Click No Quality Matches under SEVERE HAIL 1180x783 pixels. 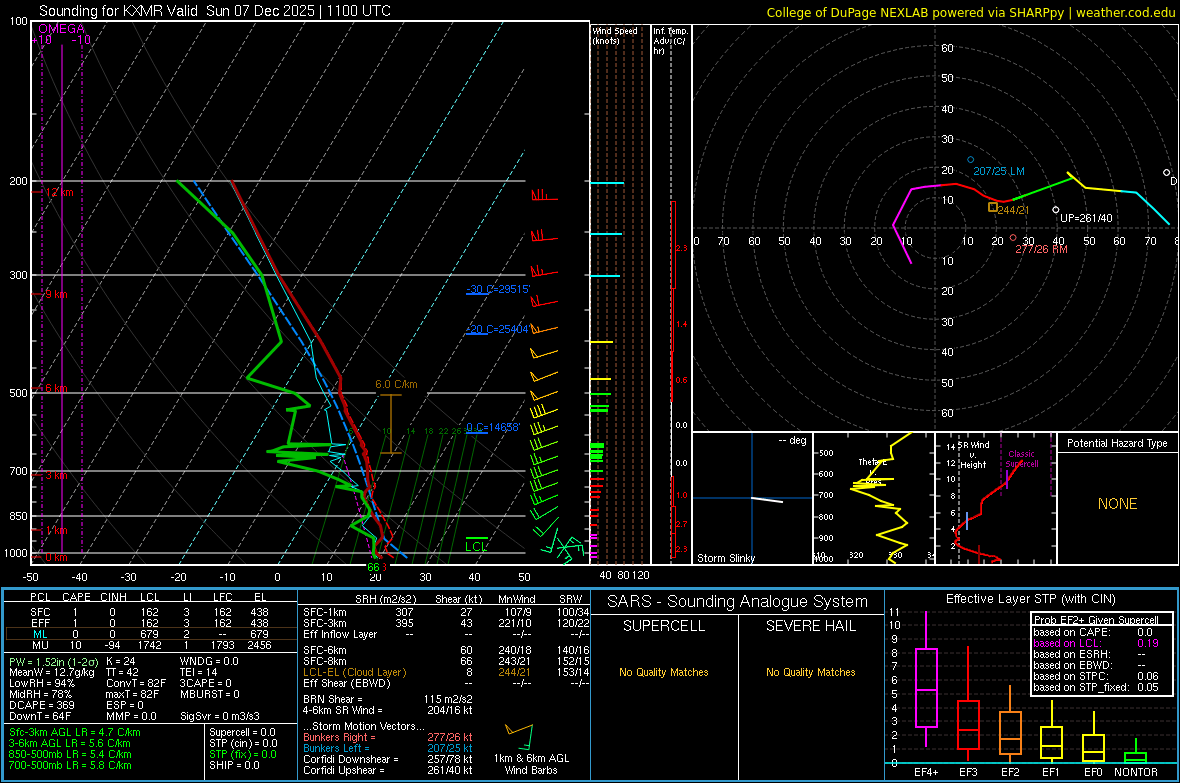coord(810,672)
